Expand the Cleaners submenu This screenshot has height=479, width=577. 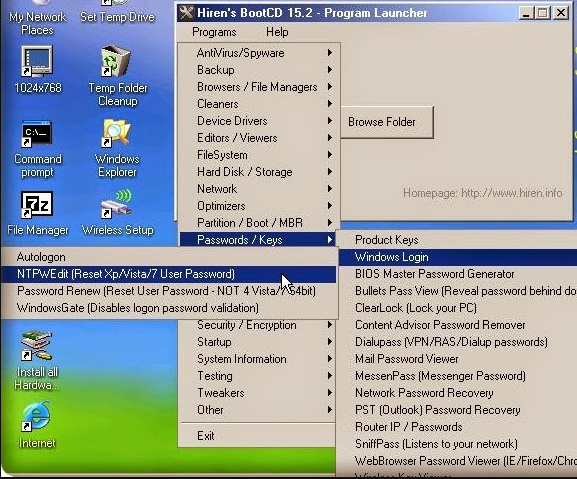pyautogui.click(x=259, y=104)
